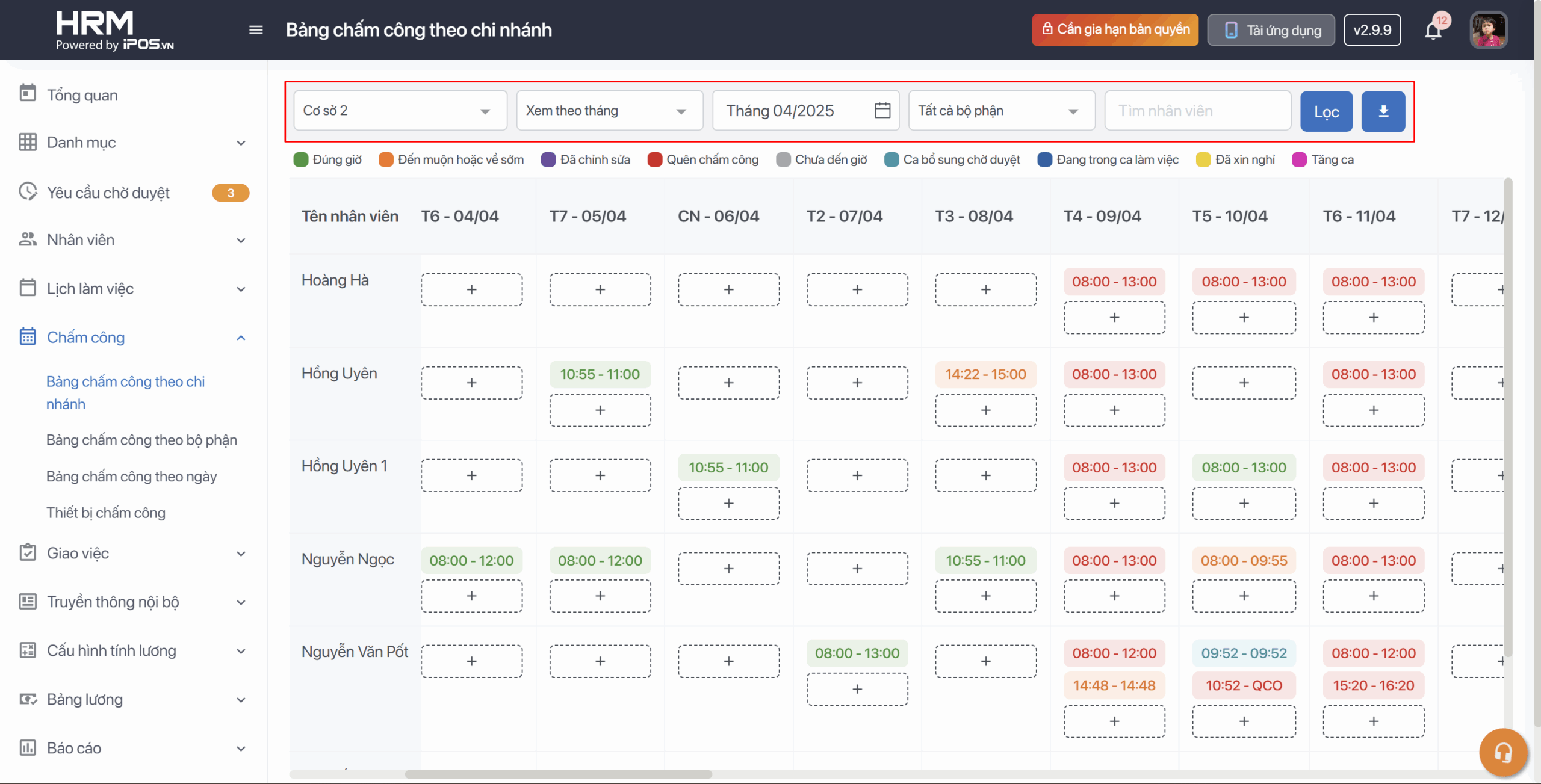The width and height of the screenshot is (1541, 784).
Task: Open Thiết bị chấm công menu item
Action: [x=106, y=513]
